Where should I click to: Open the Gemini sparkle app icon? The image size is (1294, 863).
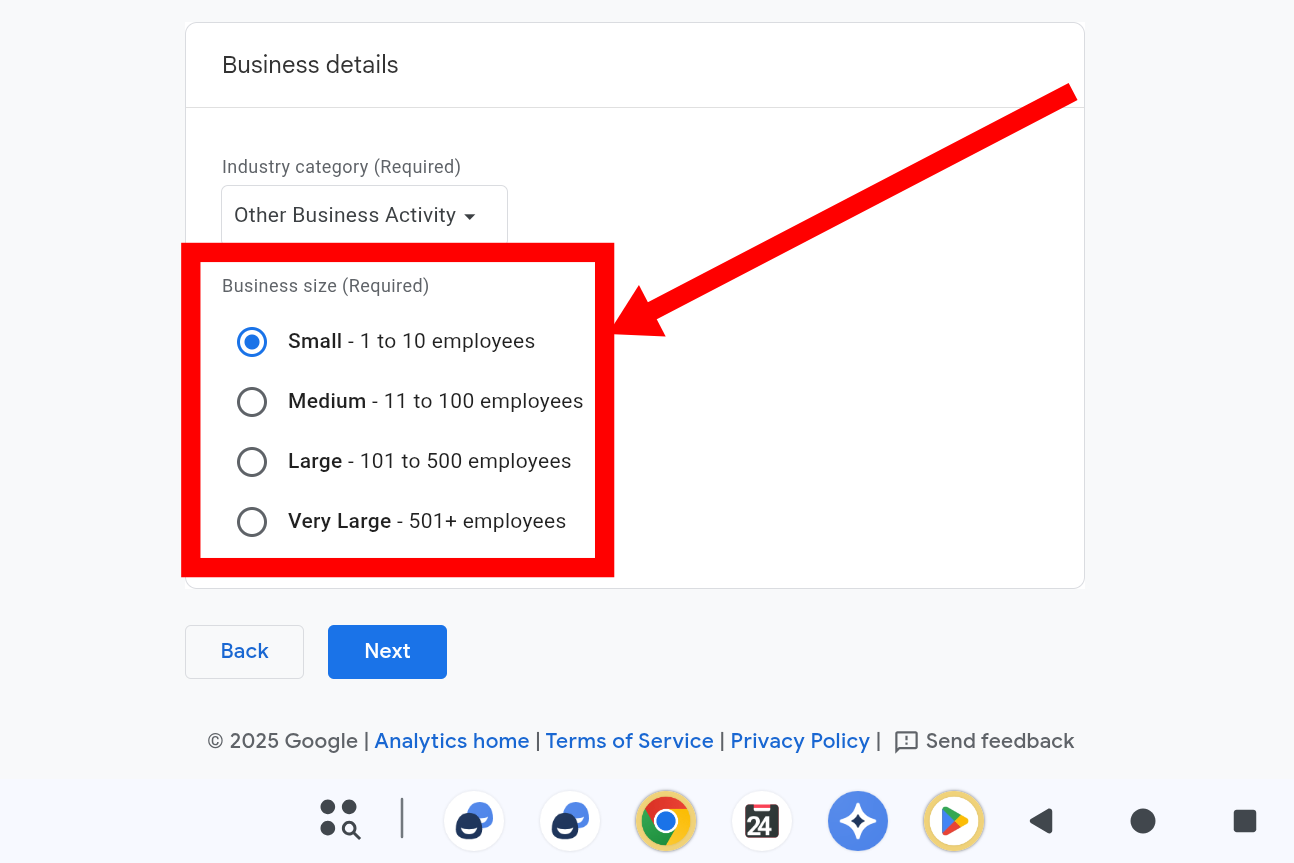[857, 821]
